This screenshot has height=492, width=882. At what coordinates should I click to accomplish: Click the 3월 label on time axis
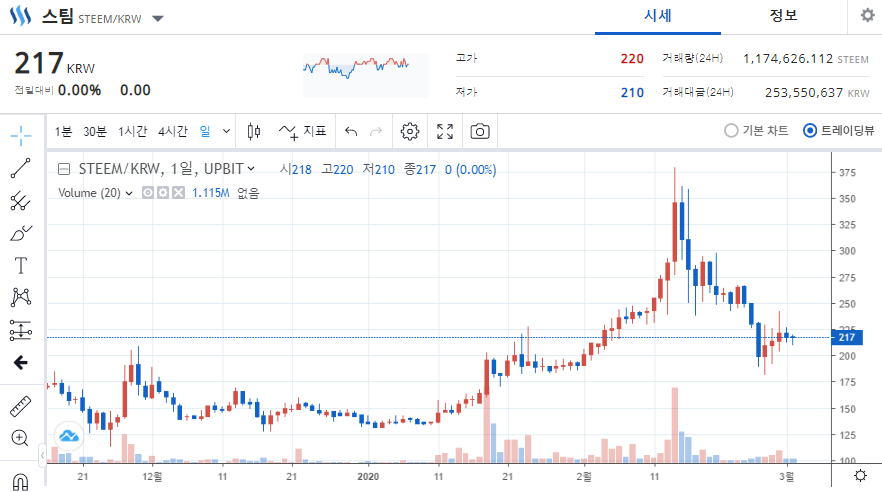coord(786,476)
